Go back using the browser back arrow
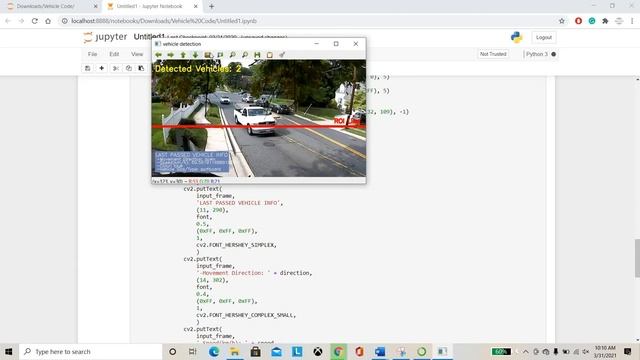640x360 pixels. pyautogui.click(x=8, y=21)
